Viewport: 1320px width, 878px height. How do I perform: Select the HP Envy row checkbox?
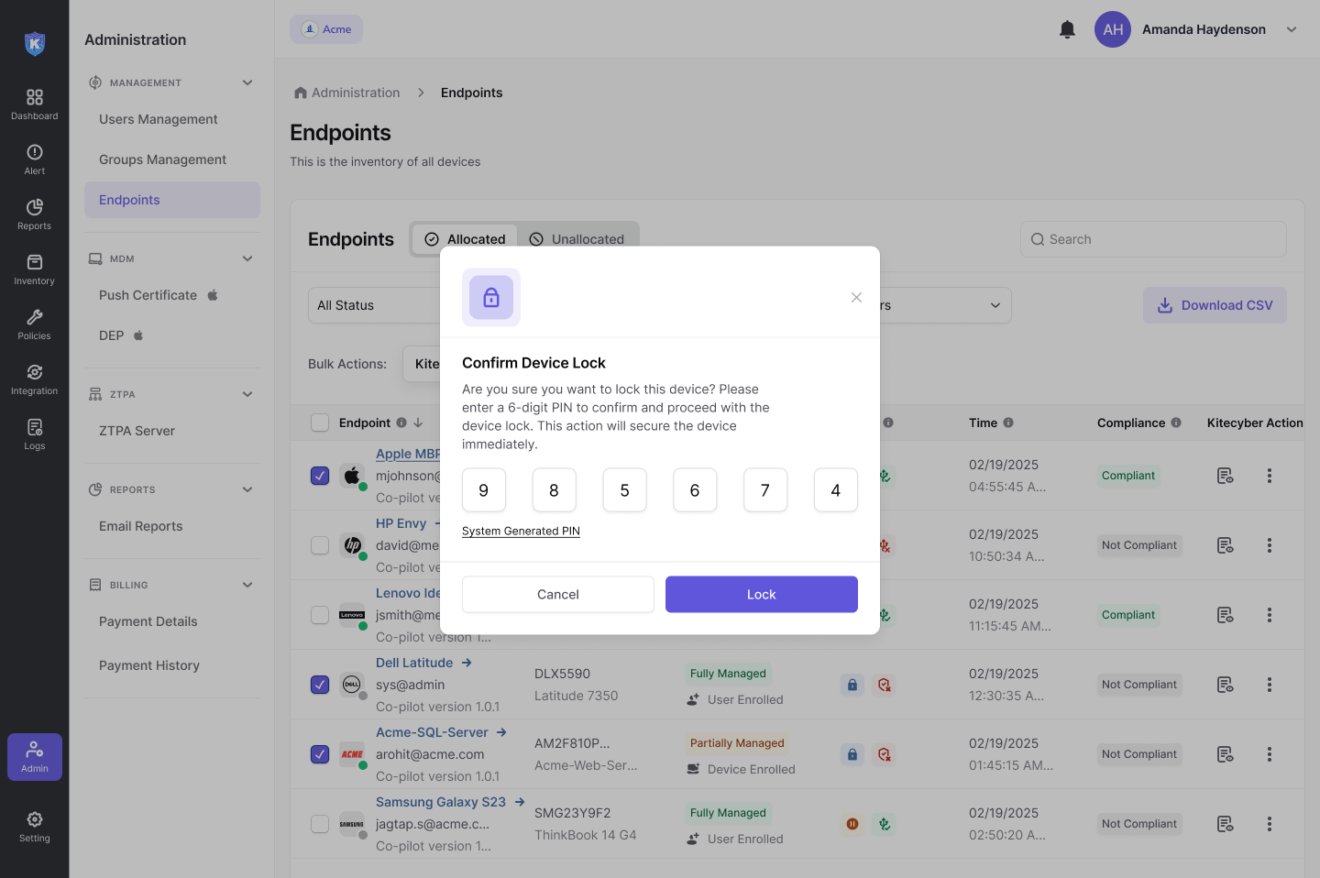320,545
